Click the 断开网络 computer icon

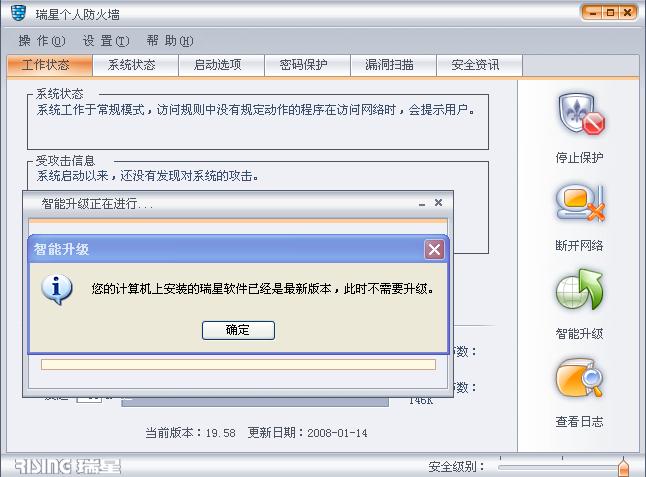580,202
